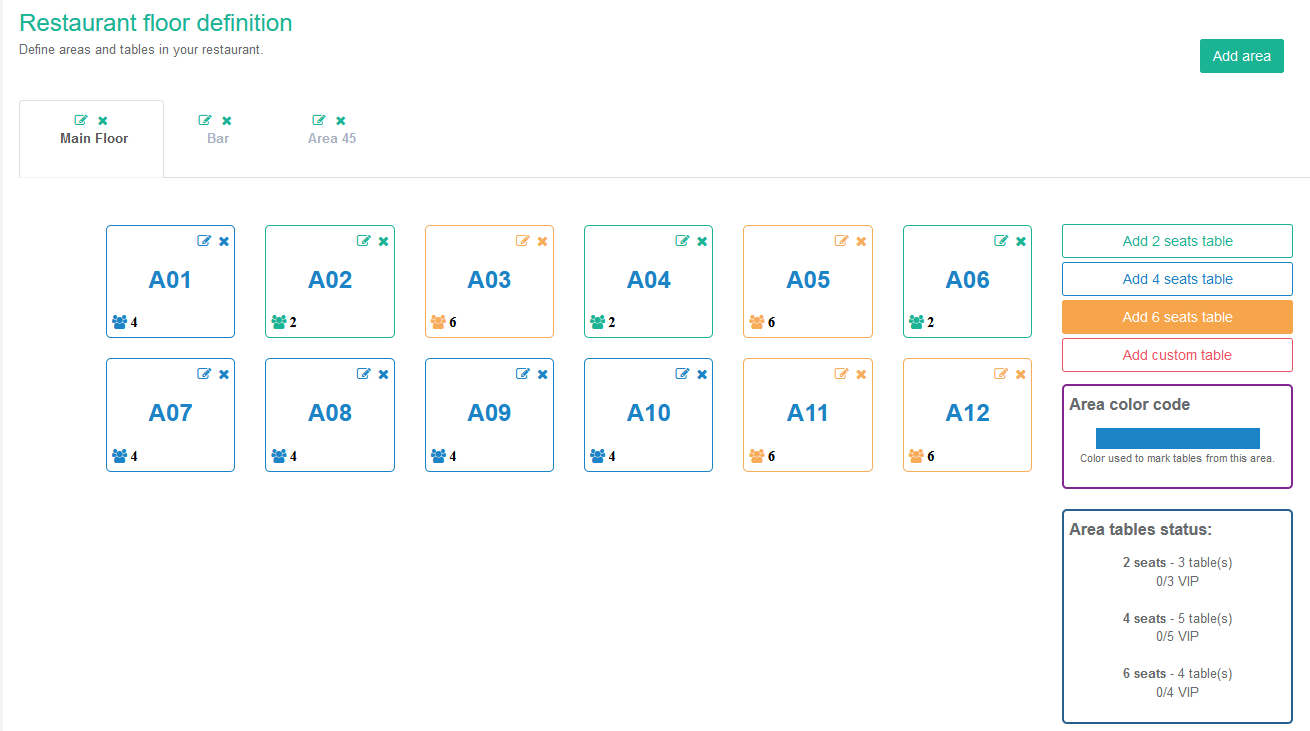Click the blue area color code swatch
The height and width of the screenshot is (731, 1310).
coord(1177,438)
